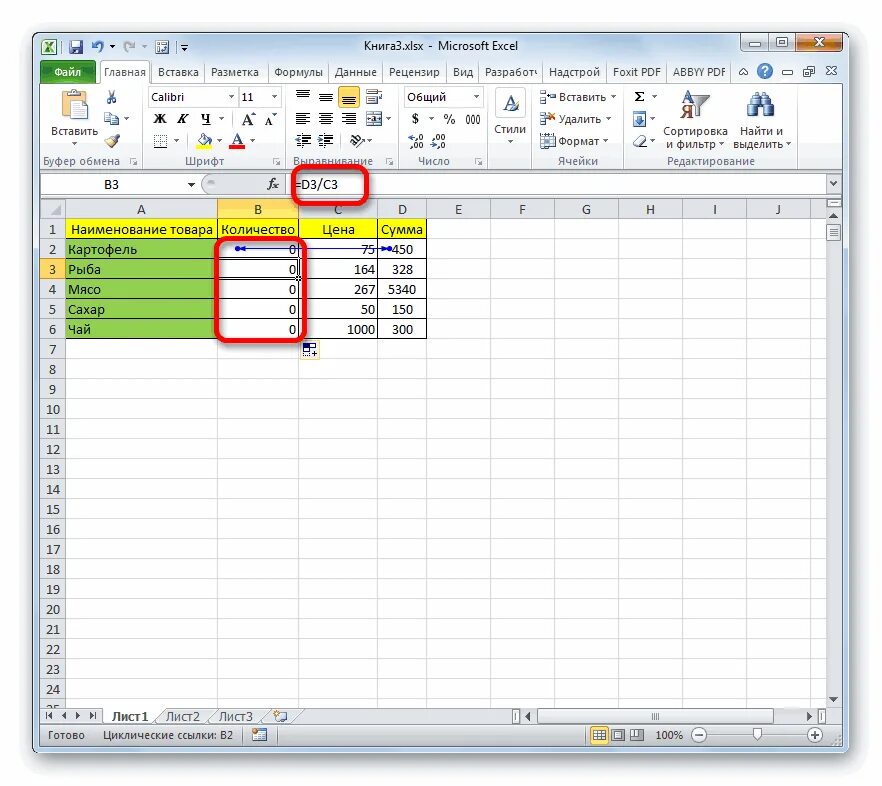Decrease indent icon
Viewport: 882px width, 786px height.
tap(303, 141)
